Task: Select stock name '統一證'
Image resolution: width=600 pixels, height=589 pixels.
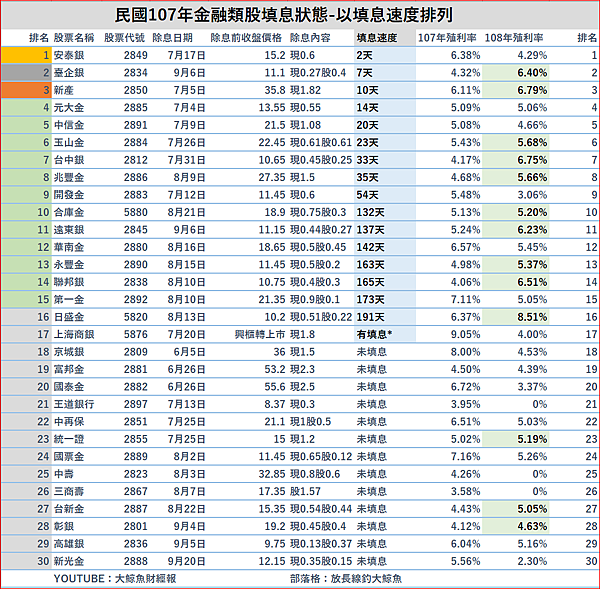Action: pos(69,439)
